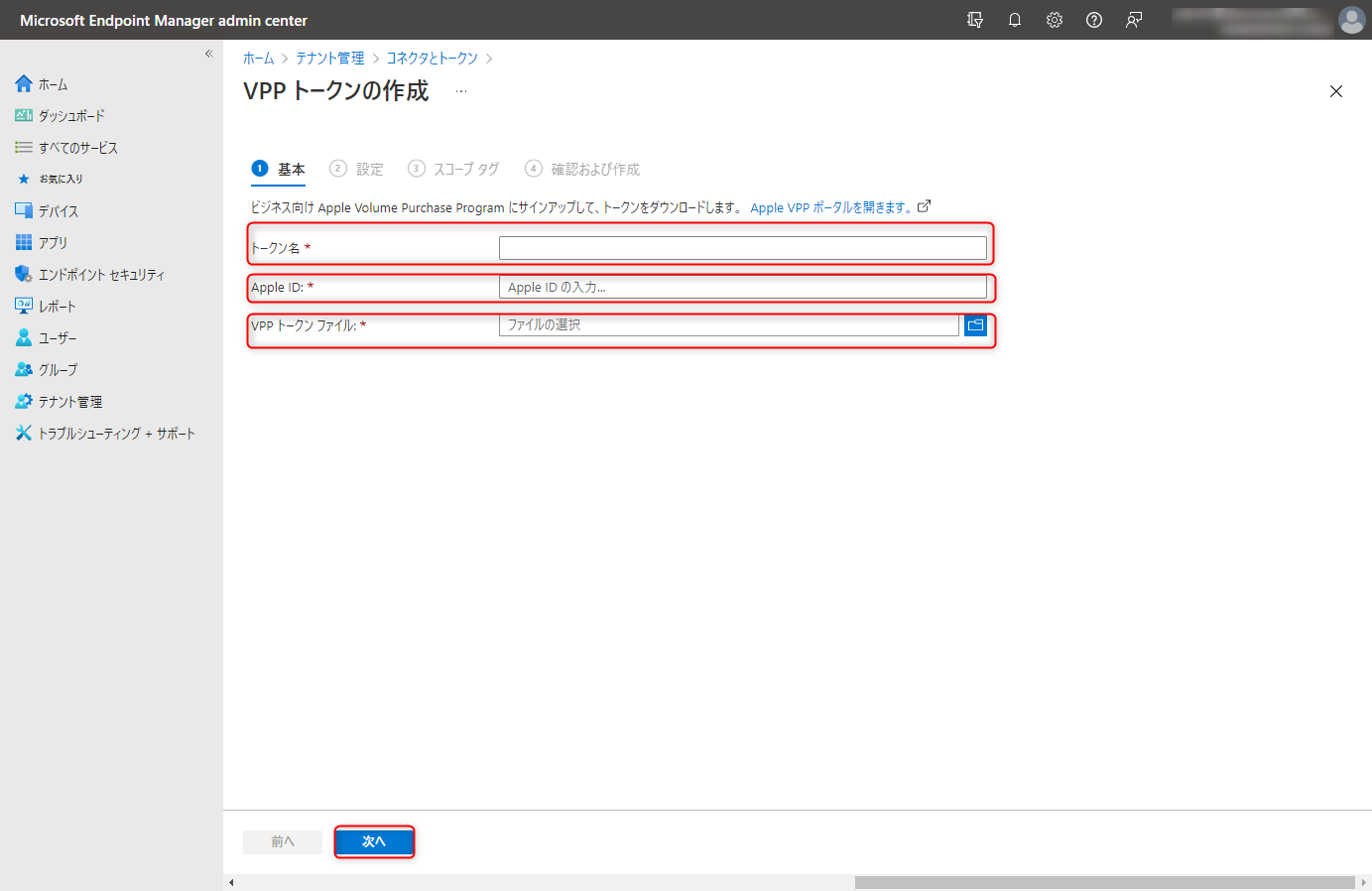
Task: Click the file browse icon for VPP トークン ファイル
Action: (x=975, y=325)
